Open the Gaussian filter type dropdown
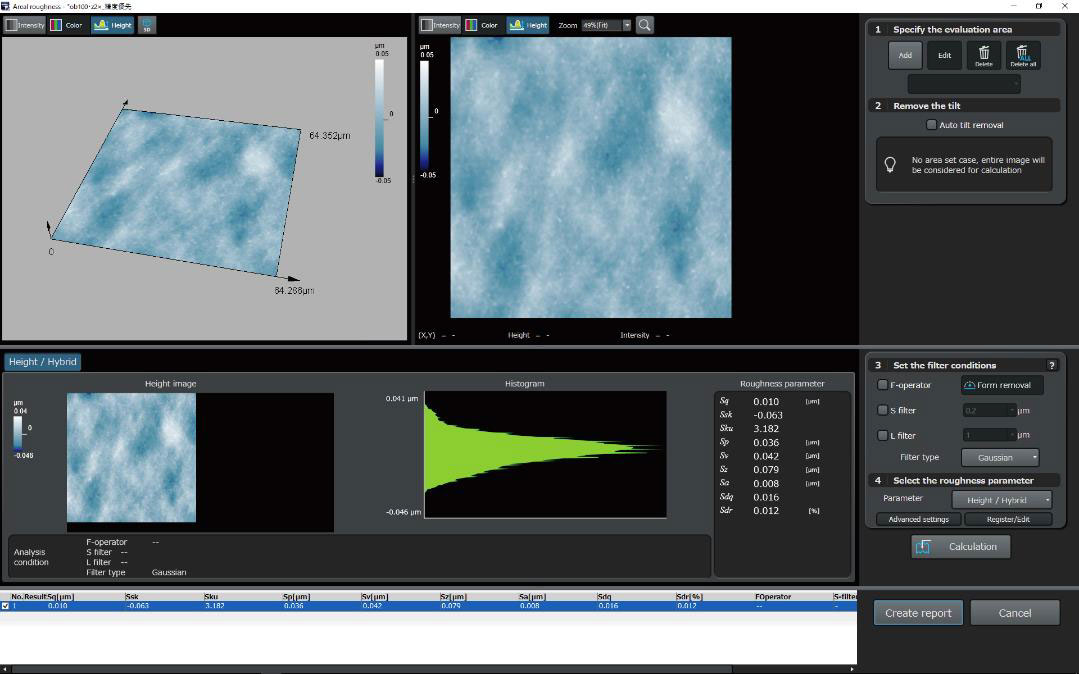This screenshot has height=674, width=1079. tap(1000, 457)
